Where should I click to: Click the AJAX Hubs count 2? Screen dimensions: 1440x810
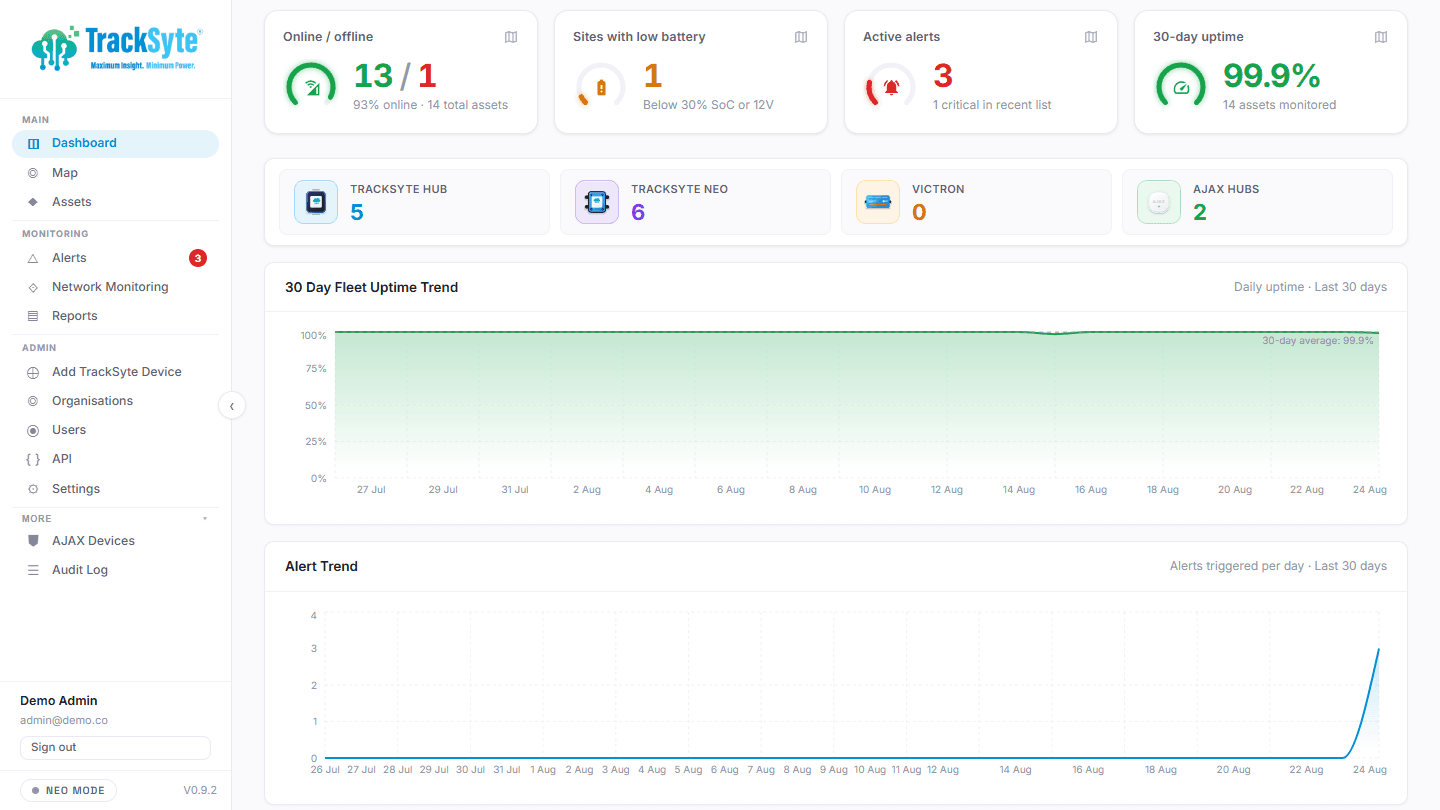1200,212
